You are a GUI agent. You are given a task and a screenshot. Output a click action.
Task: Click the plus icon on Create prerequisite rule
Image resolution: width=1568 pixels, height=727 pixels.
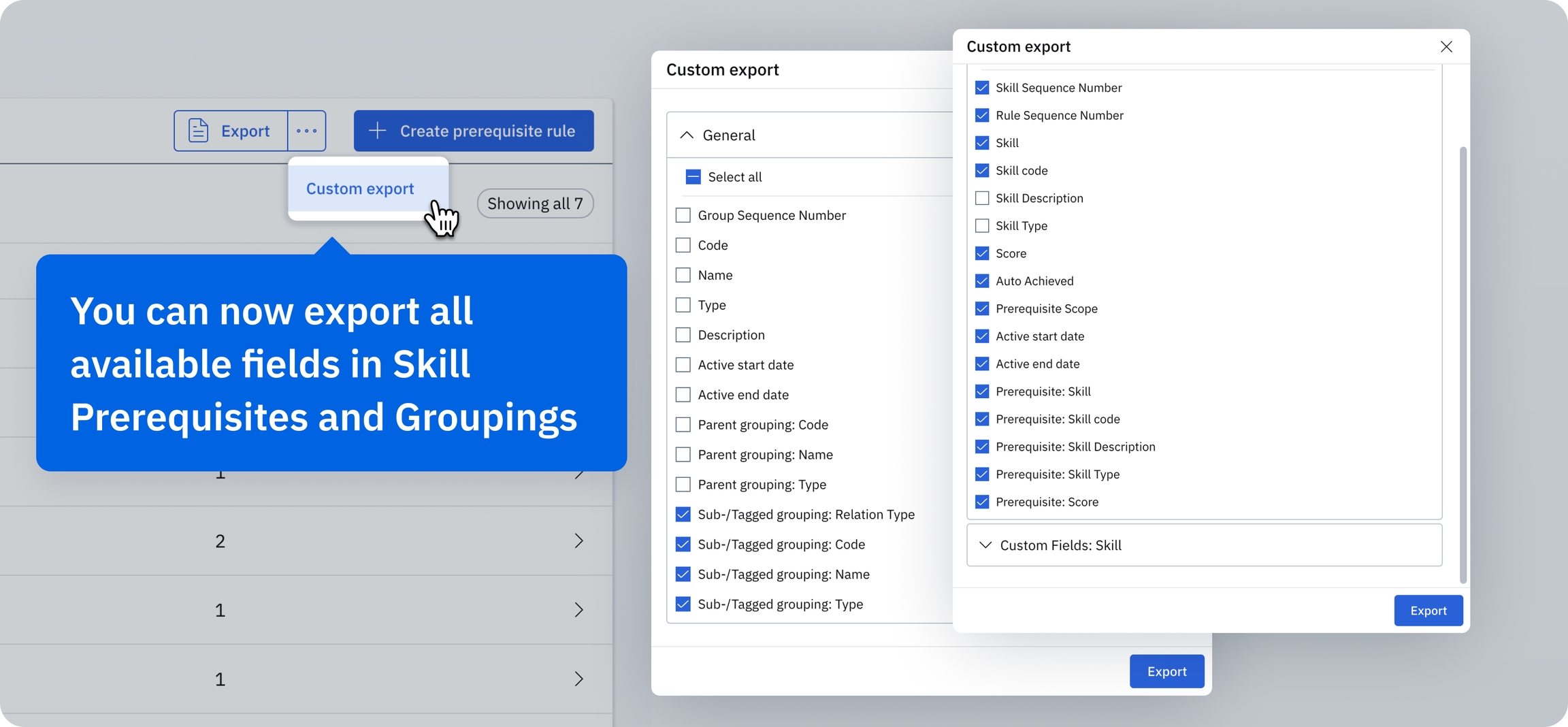[378, 131]
